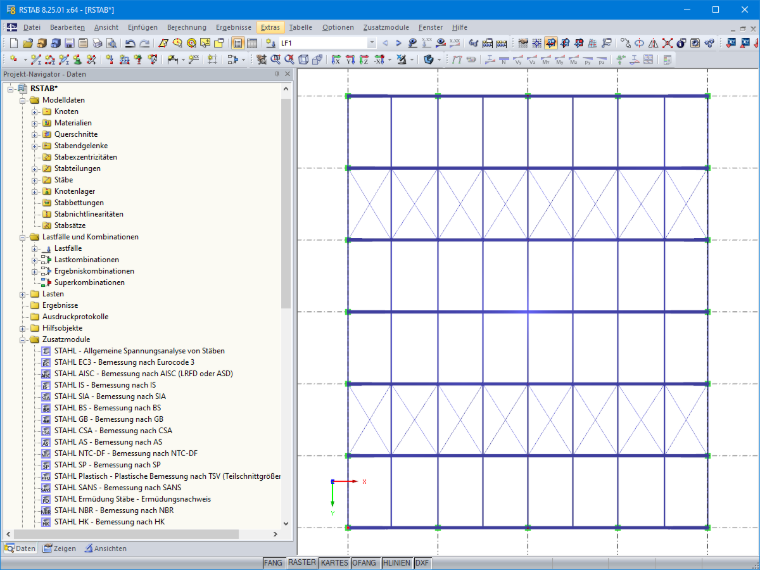Expand the Querschnitte tree node
The height and width of the screenshot is (570, 760).
pyautogui.click(x=34, y=134)
